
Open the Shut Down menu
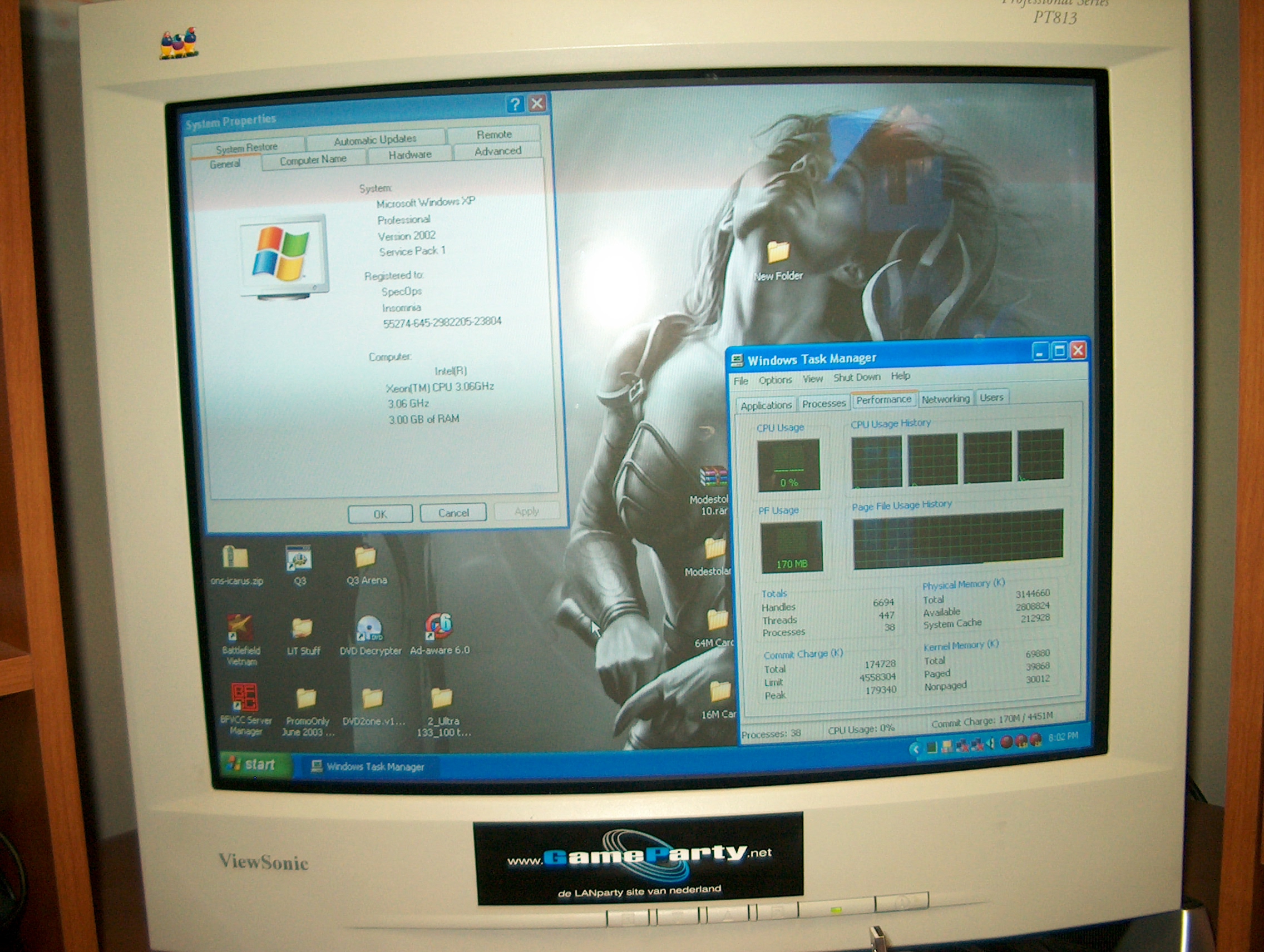(x=857, y=378)
